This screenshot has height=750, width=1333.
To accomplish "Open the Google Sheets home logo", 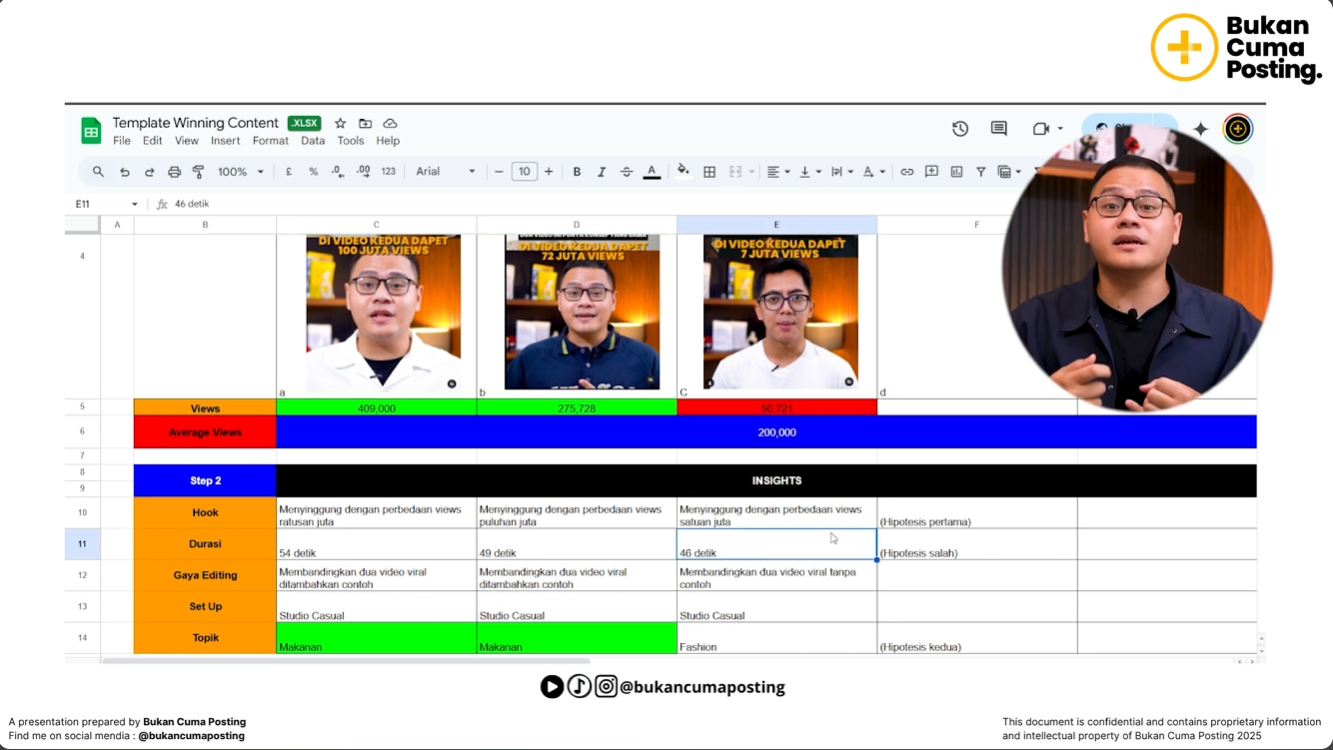I will pyautogui.click(x=91, y=130).
